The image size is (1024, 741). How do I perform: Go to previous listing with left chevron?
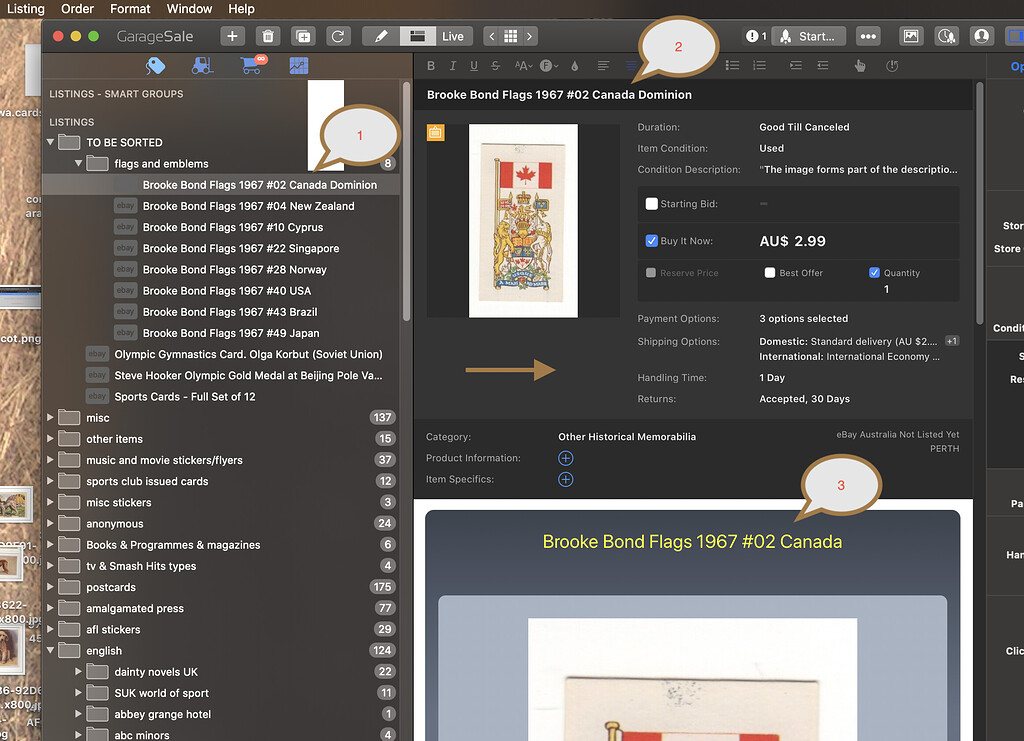point(492,36)
